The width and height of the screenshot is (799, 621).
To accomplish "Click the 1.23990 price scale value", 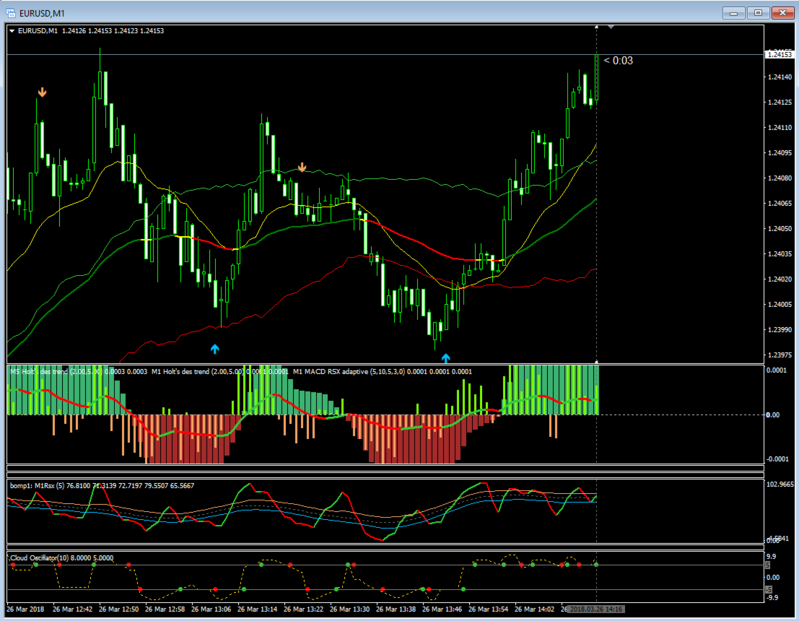I will (780, 330).
